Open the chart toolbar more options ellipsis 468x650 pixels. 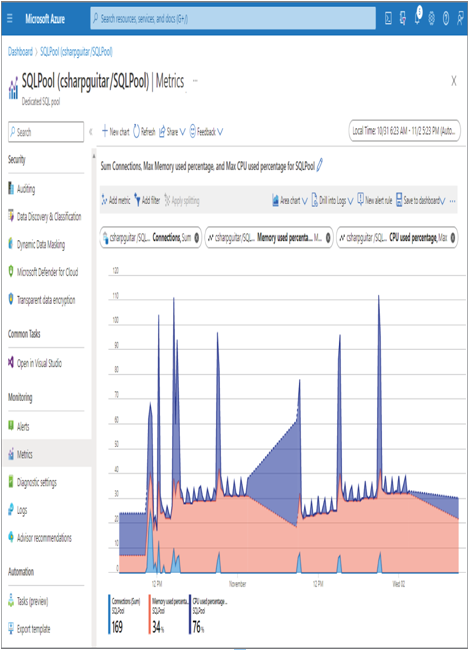[x=453, y=201]
